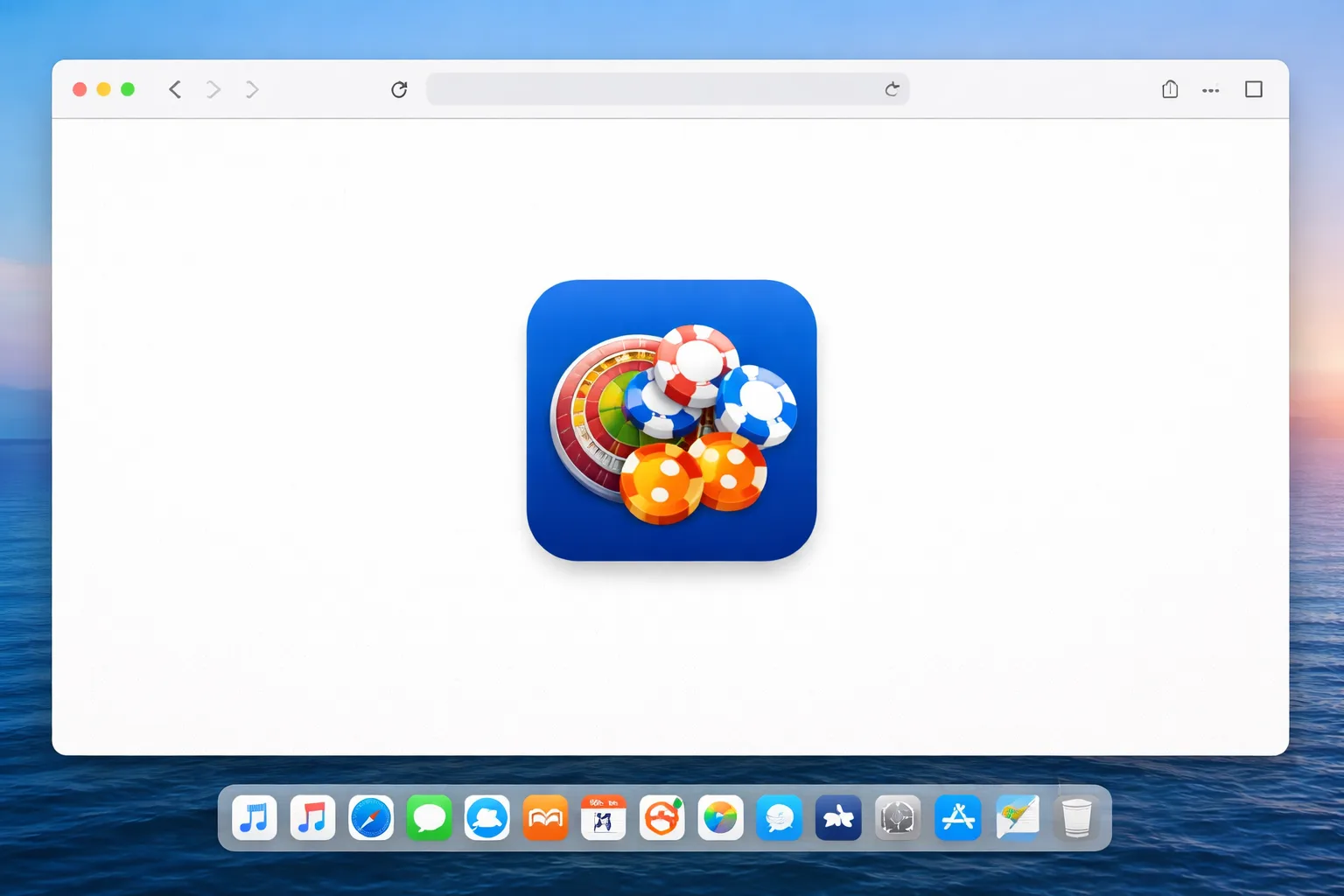
Task: Open the Trash in the dock
Action: point(1076,818)
